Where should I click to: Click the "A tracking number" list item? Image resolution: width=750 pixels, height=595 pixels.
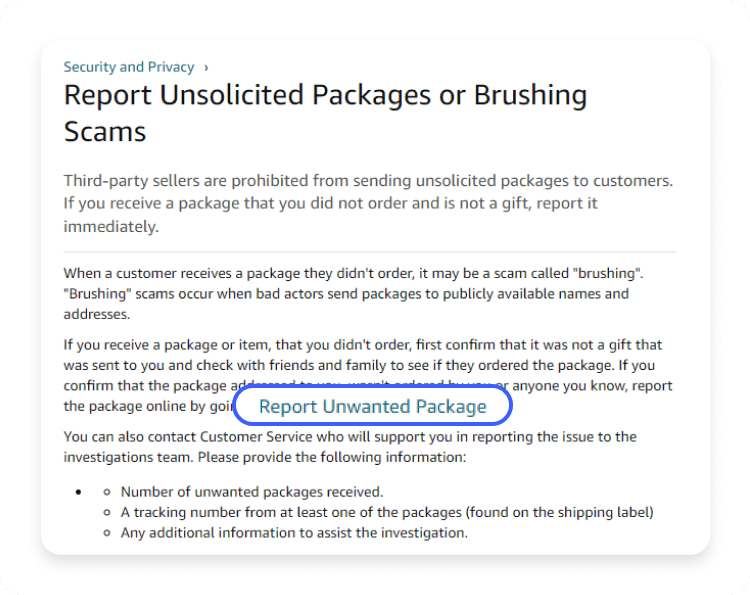pyautogui.click(x=386, y=512)
